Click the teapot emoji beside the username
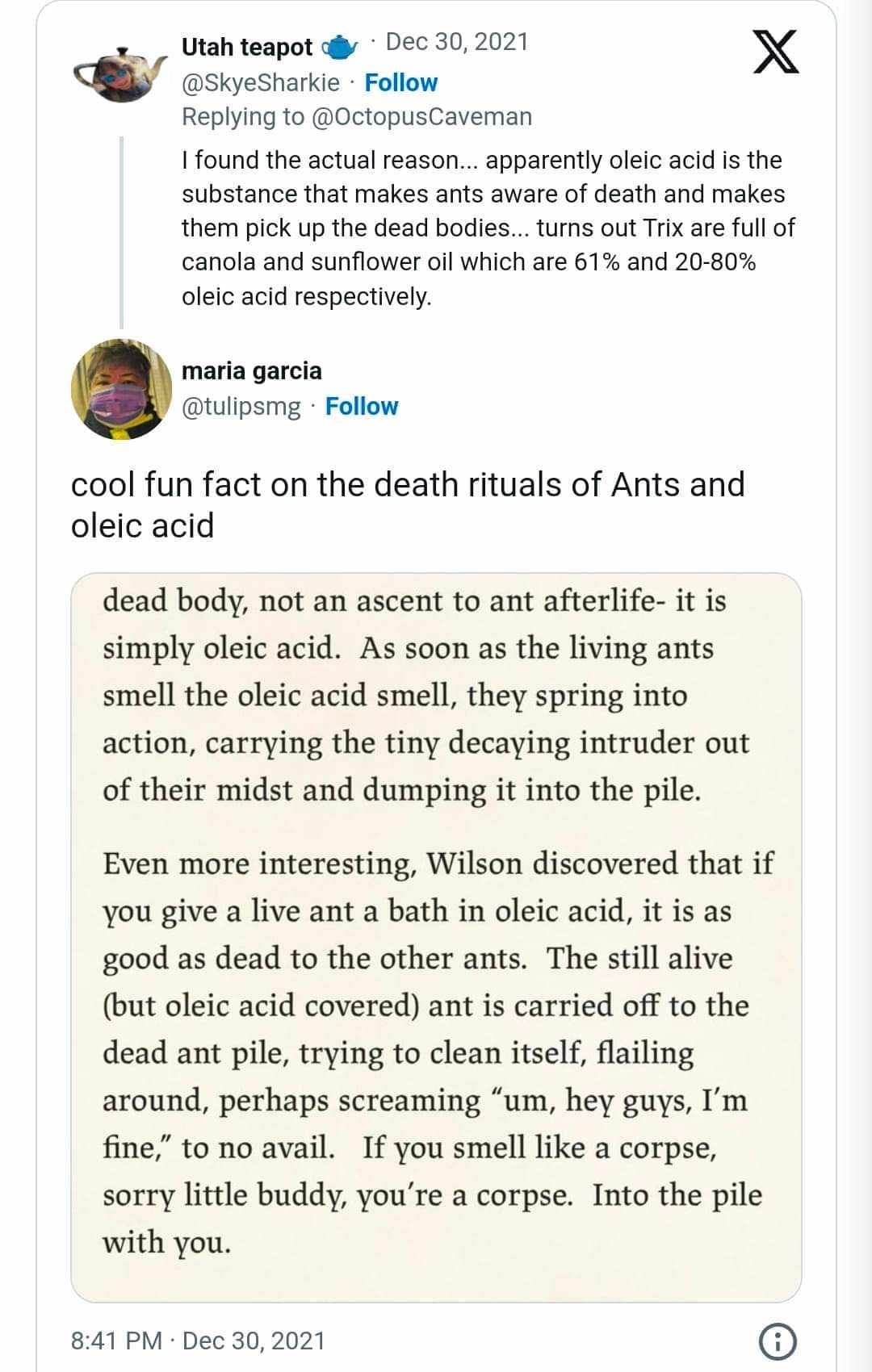 click(x=340, y=48)
